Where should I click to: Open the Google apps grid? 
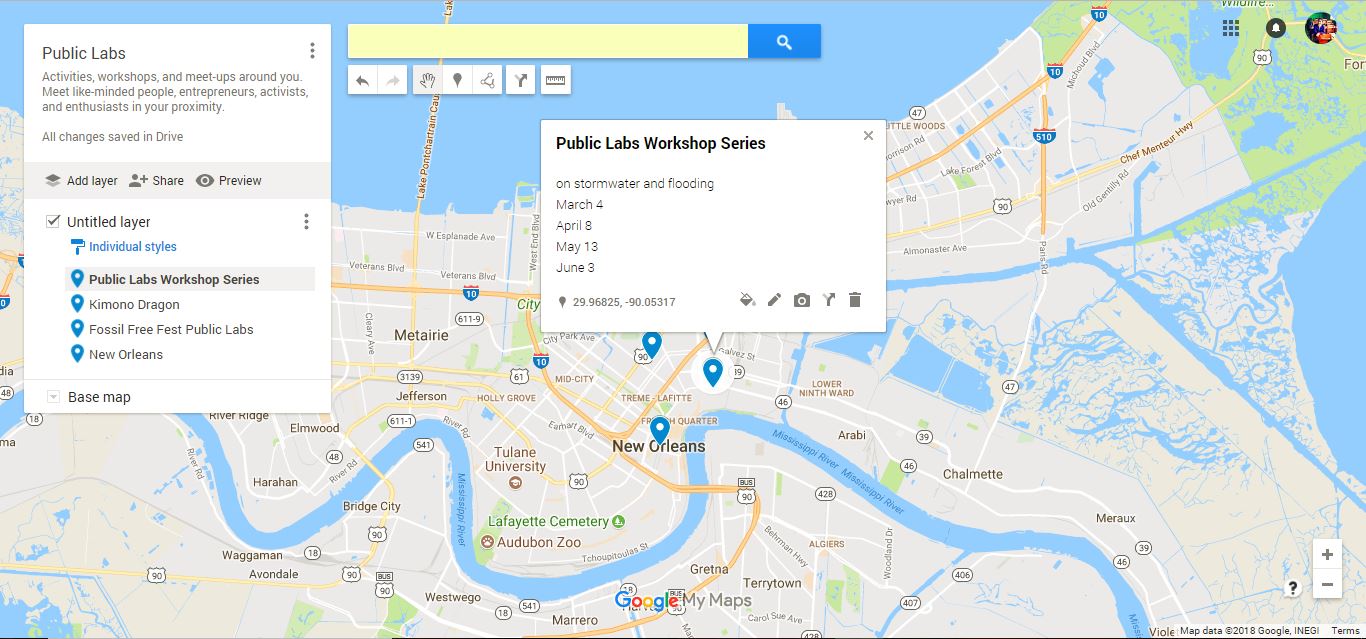pos(1231,28)
